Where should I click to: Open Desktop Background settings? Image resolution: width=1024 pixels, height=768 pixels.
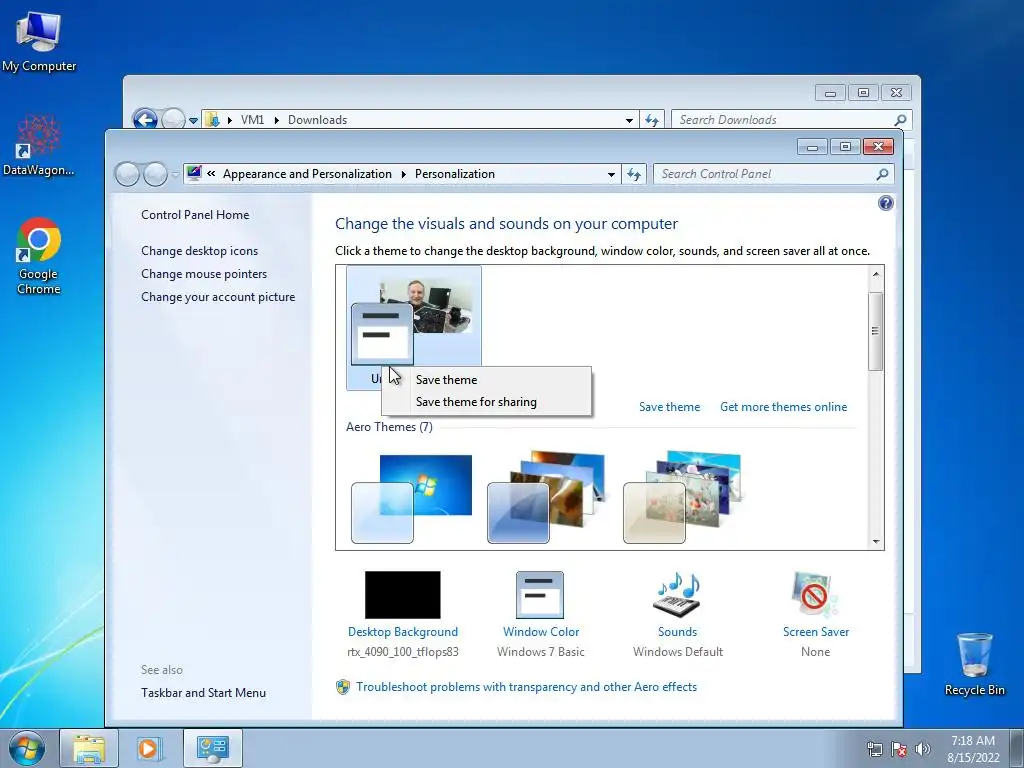click(402, 614)
